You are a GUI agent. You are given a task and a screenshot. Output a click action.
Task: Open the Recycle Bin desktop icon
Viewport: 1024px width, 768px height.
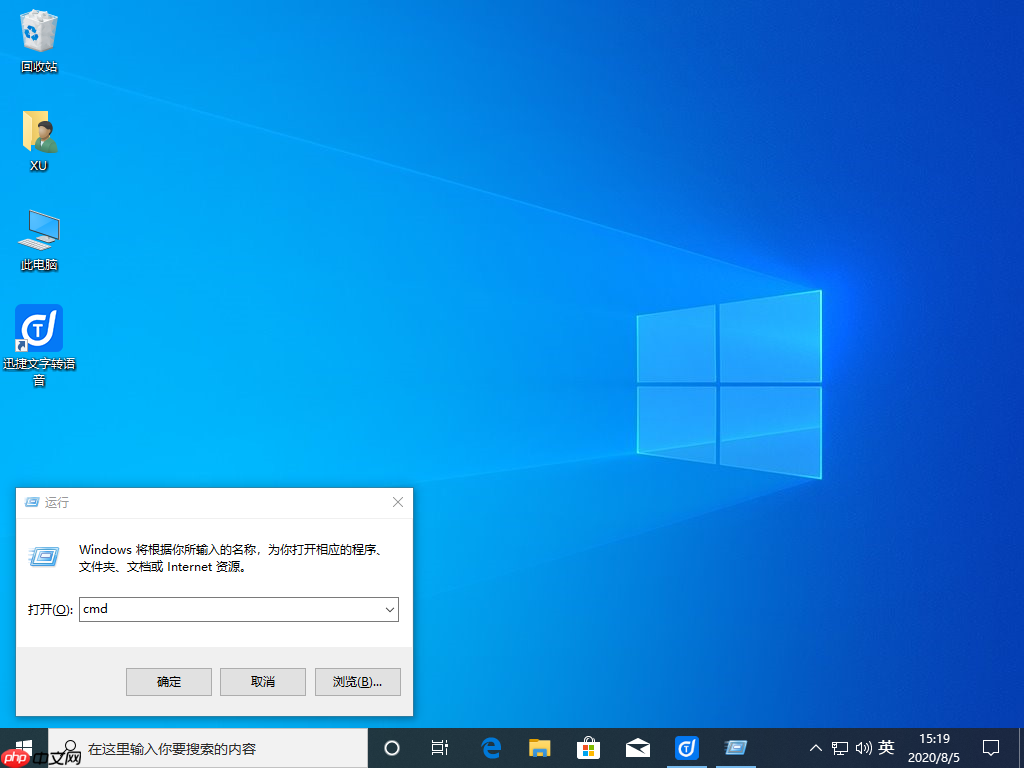(x=39, y=41)
